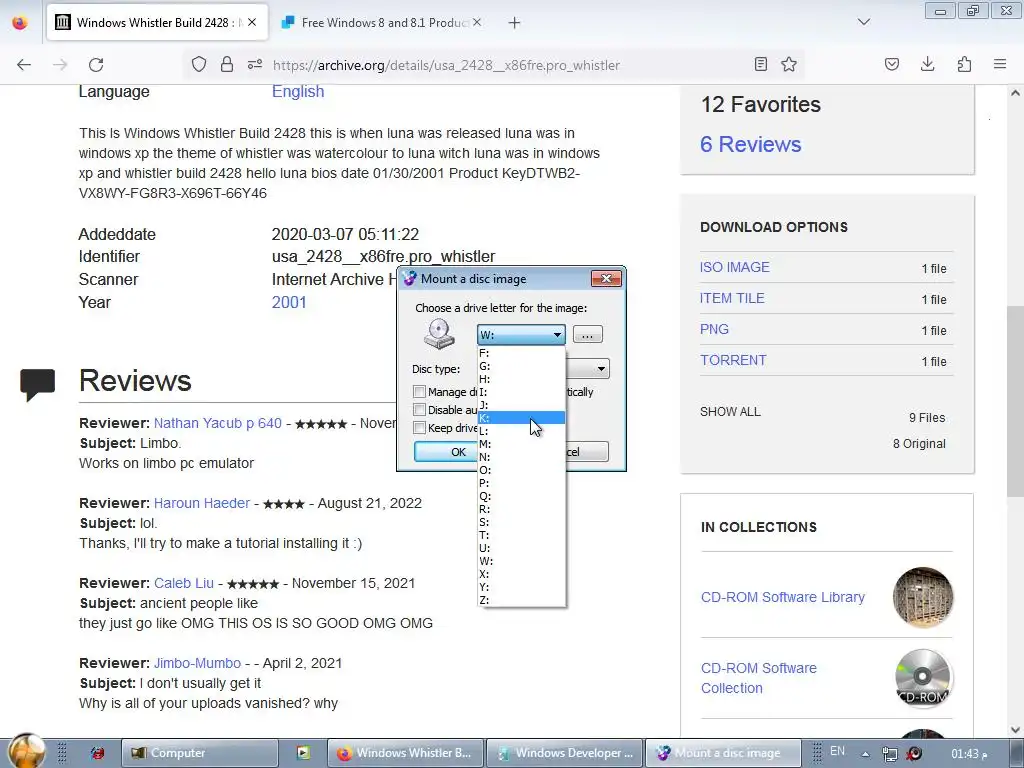The image size is (1024, 768).
Task: Select drive letter S: from list
Action: (x=521, y=522)
